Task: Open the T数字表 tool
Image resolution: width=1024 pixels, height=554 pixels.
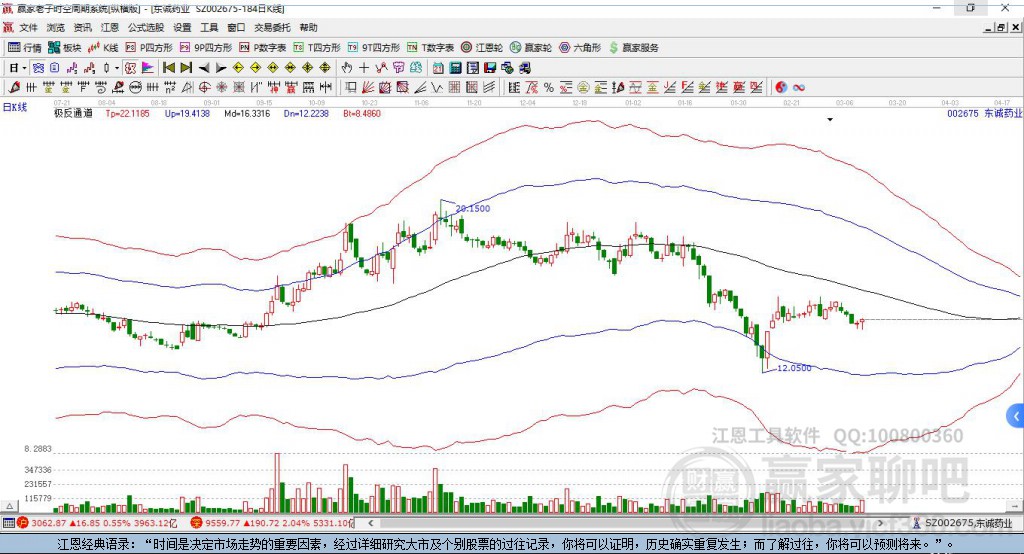Action: point(430,48)
